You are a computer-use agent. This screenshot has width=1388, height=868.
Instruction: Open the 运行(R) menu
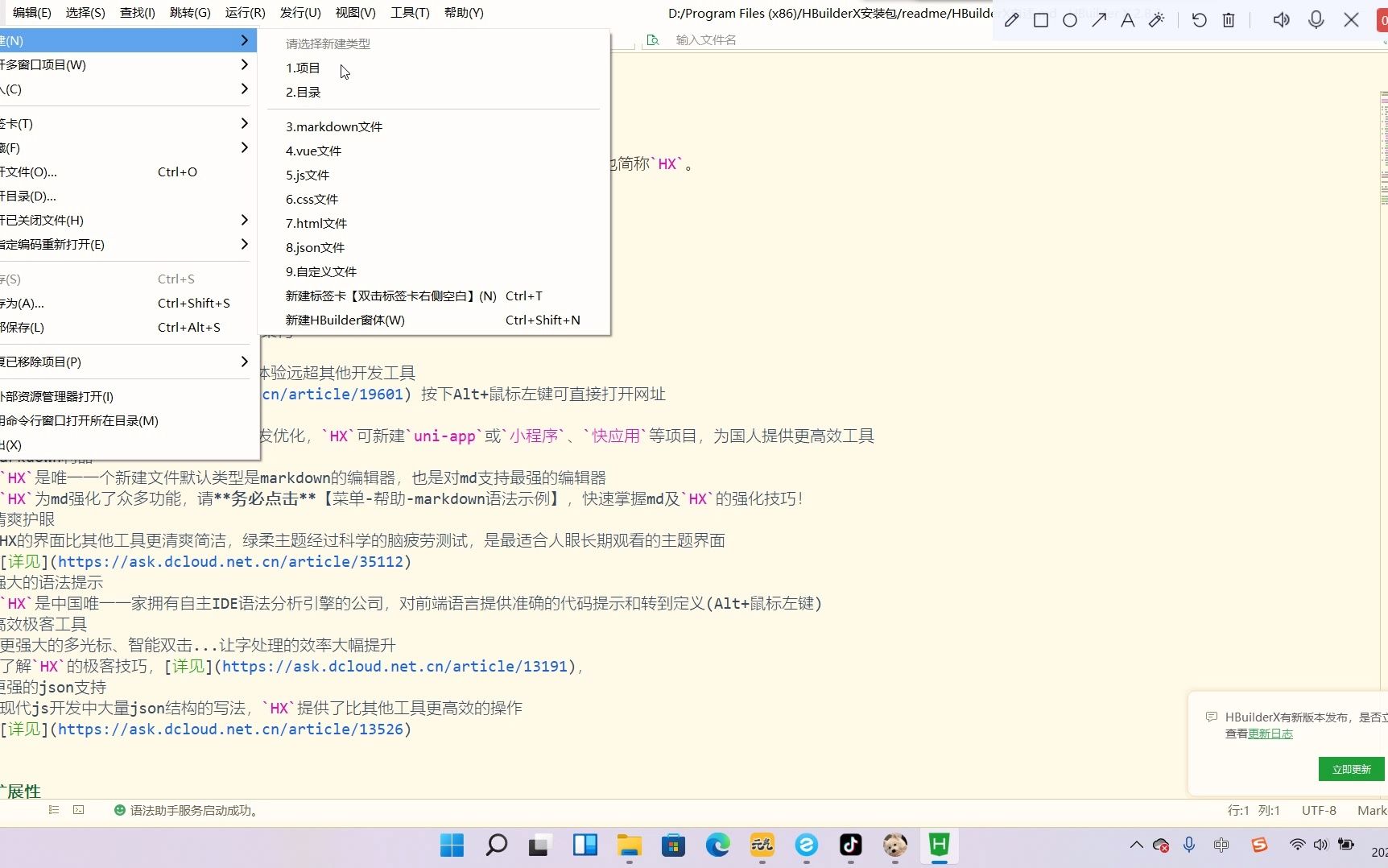click(x=246, y=13)
